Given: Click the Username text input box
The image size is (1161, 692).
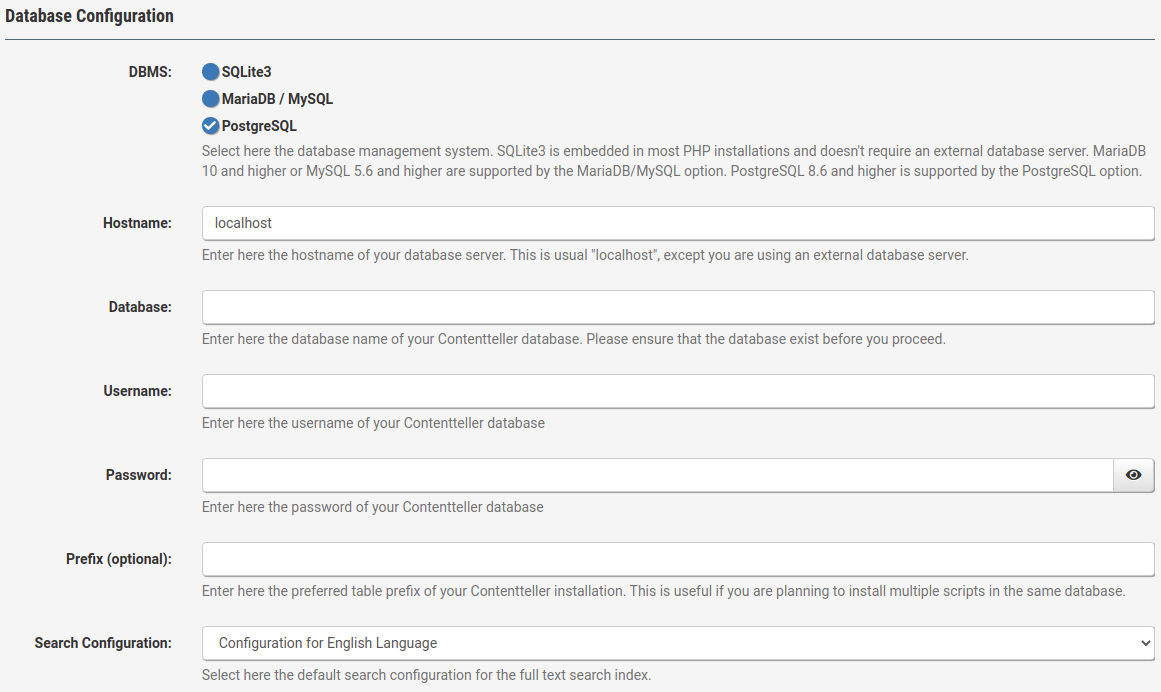Looking at the screenshot, I should pyautogui.click(x=678, y=391).
